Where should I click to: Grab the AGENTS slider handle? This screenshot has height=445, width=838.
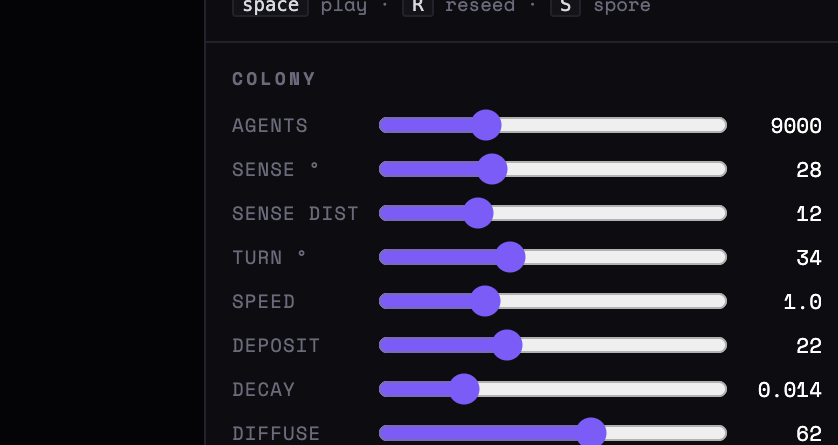tap(486, 125)
